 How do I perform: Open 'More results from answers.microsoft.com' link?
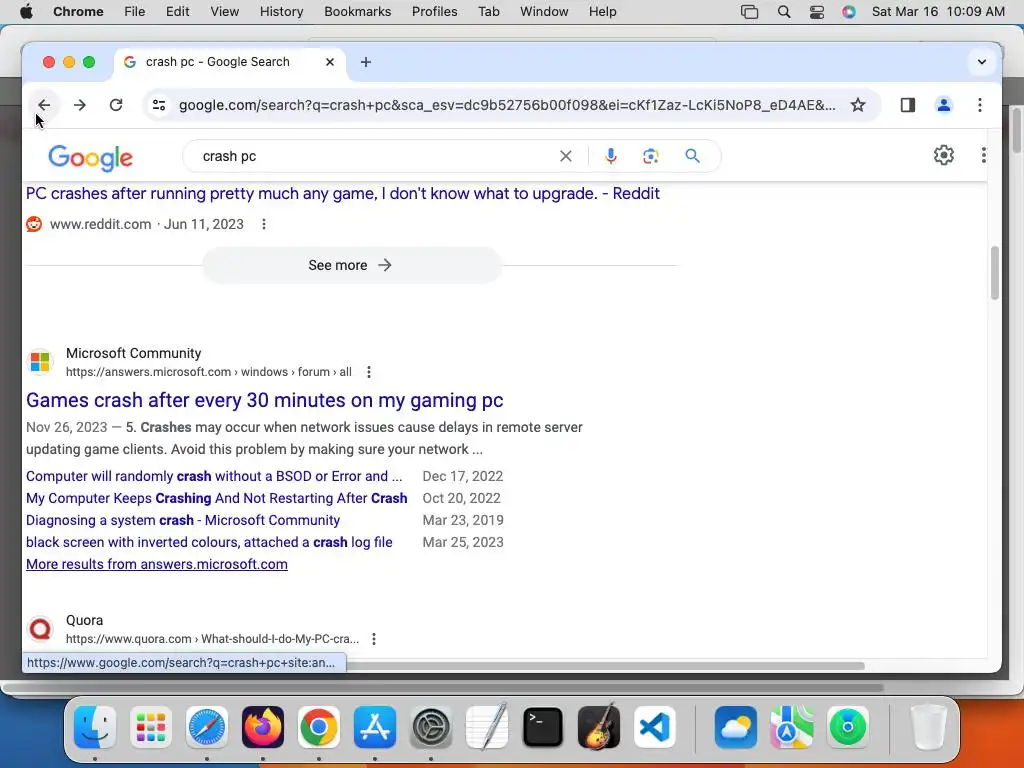click(x=157, y=564)
